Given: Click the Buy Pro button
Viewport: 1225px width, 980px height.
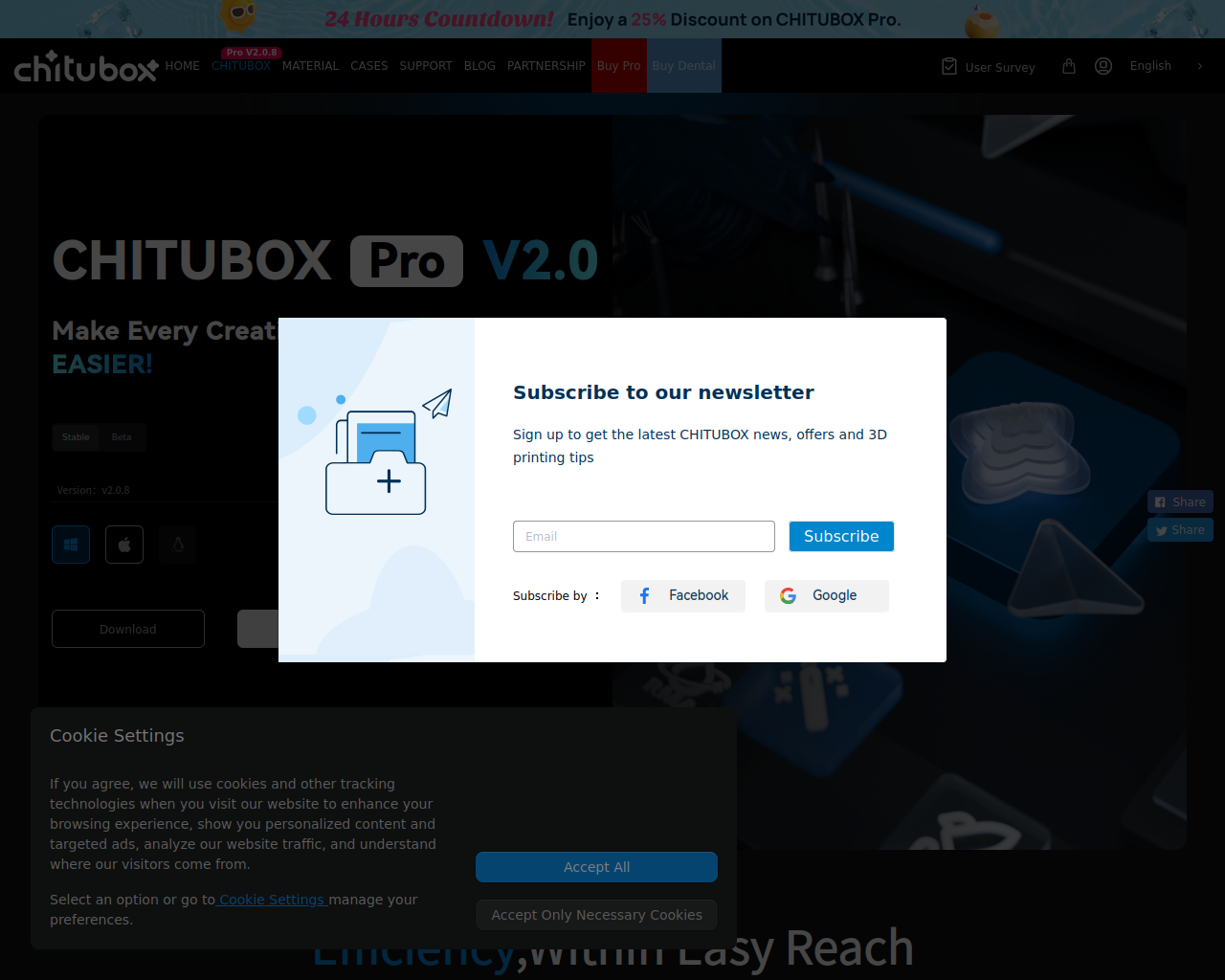Looking at the screenshot, I should click(x=619, y=66).
